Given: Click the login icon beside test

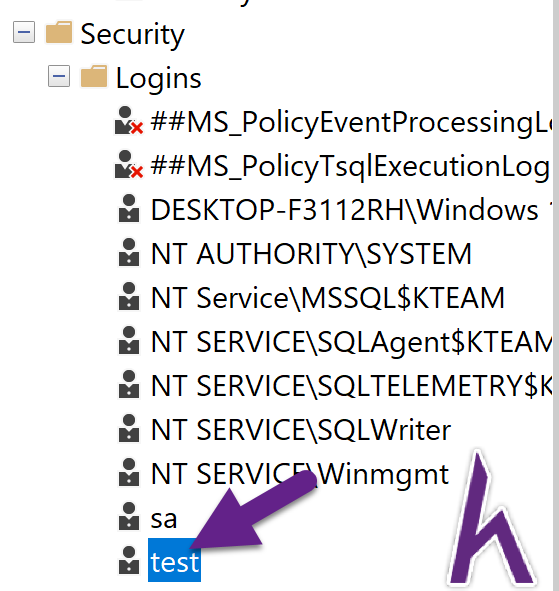Looking at the screenshot, I should click(x=129, y=561).
